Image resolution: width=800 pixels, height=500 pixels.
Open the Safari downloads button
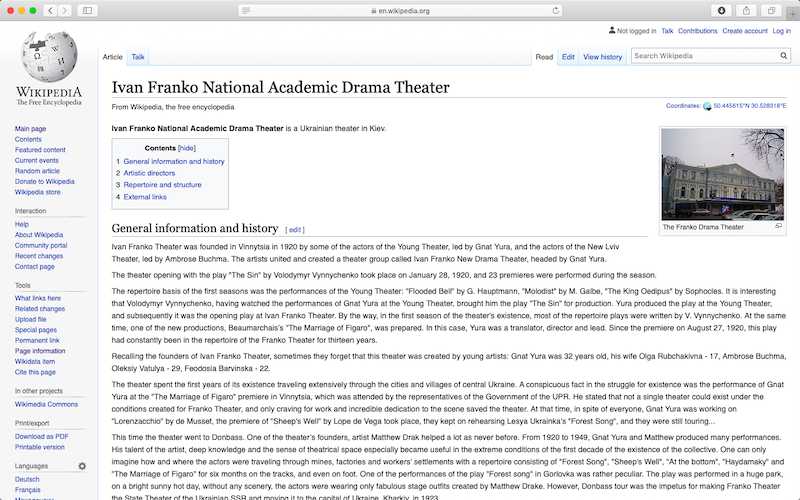[x=721, y=10]
